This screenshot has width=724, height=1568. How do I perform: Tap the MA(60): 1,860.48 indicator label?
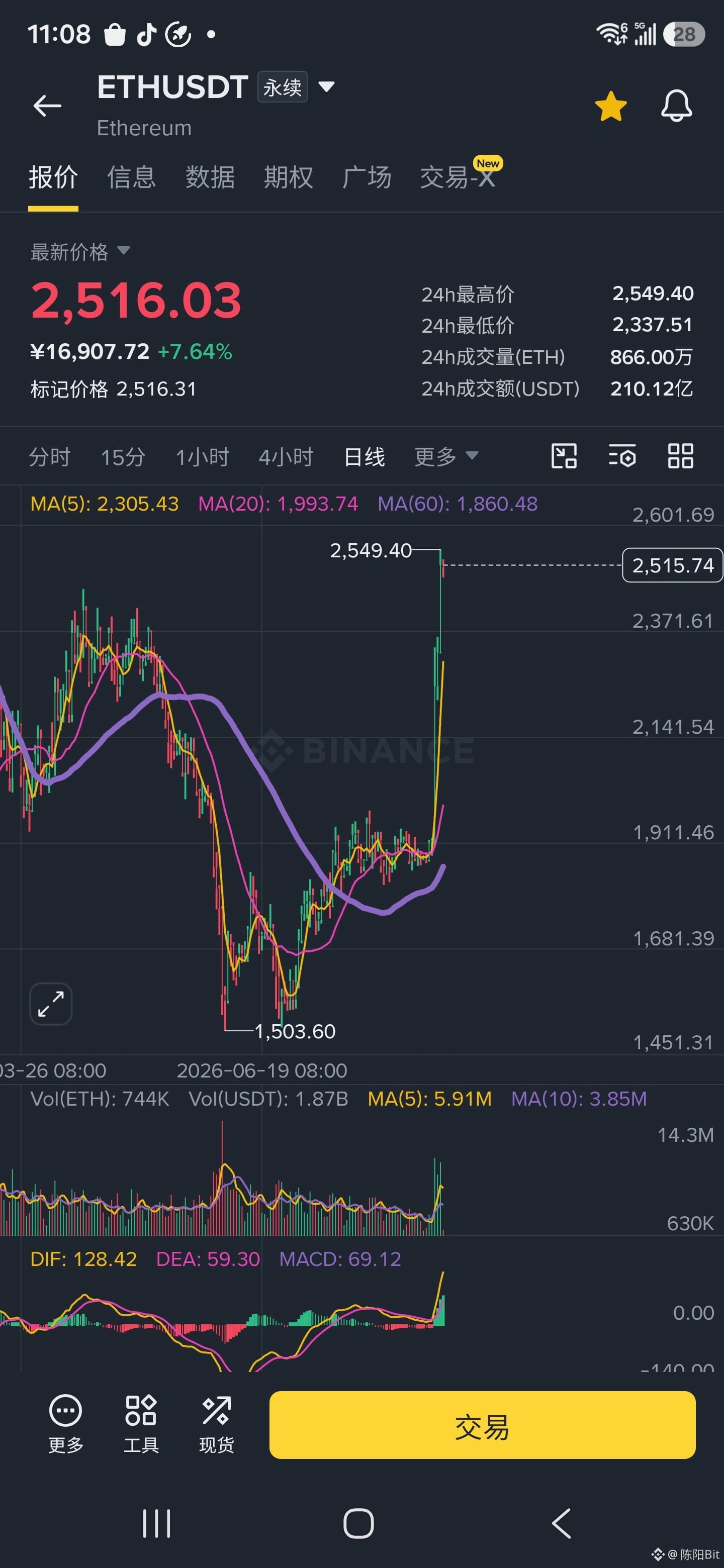458,504
